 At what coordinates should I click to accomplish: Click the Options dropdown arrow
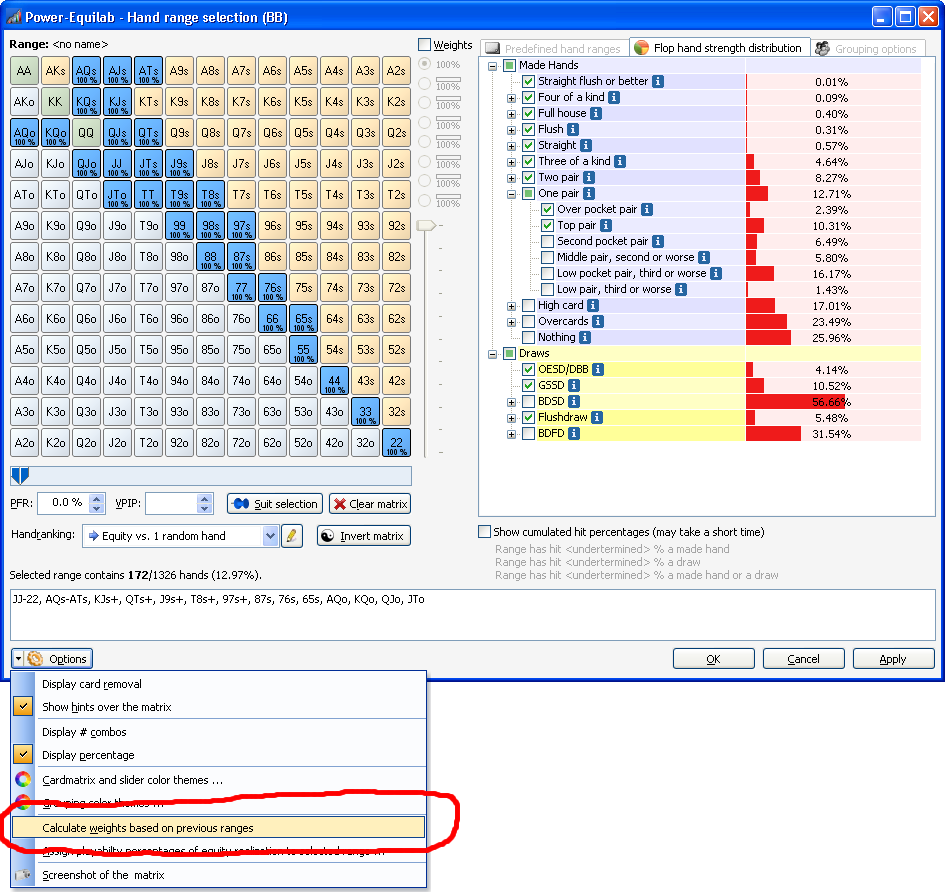tap(18, 659)
